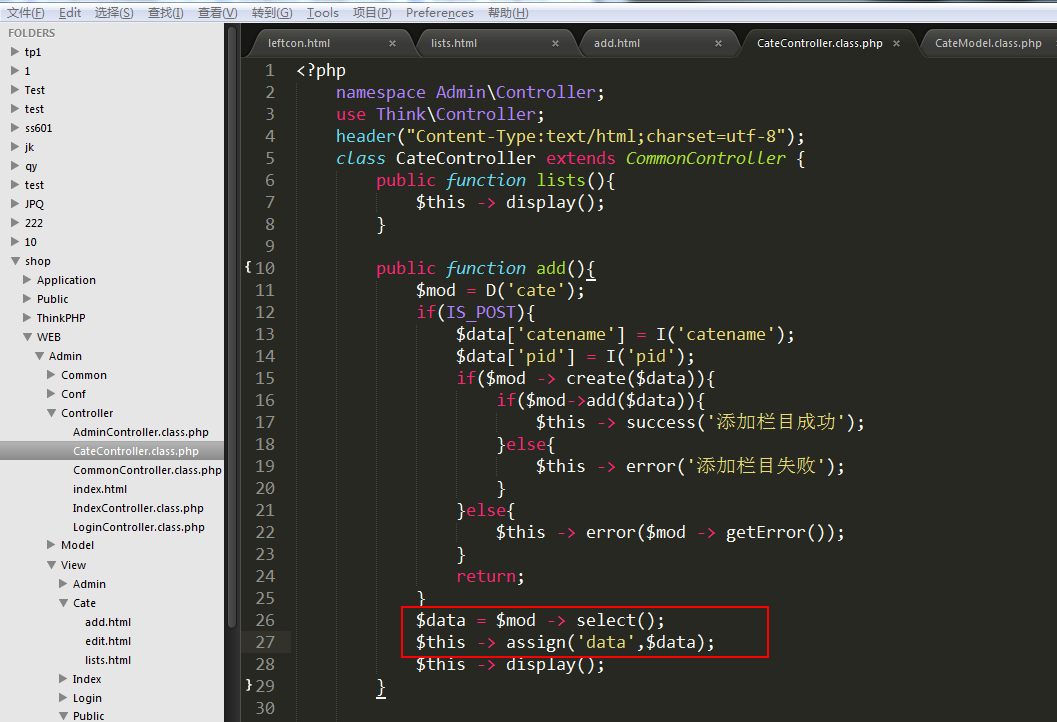Open lists.html in Cate folder
The height and width of the screenshot is (722, 1057).
coord(108,660)
